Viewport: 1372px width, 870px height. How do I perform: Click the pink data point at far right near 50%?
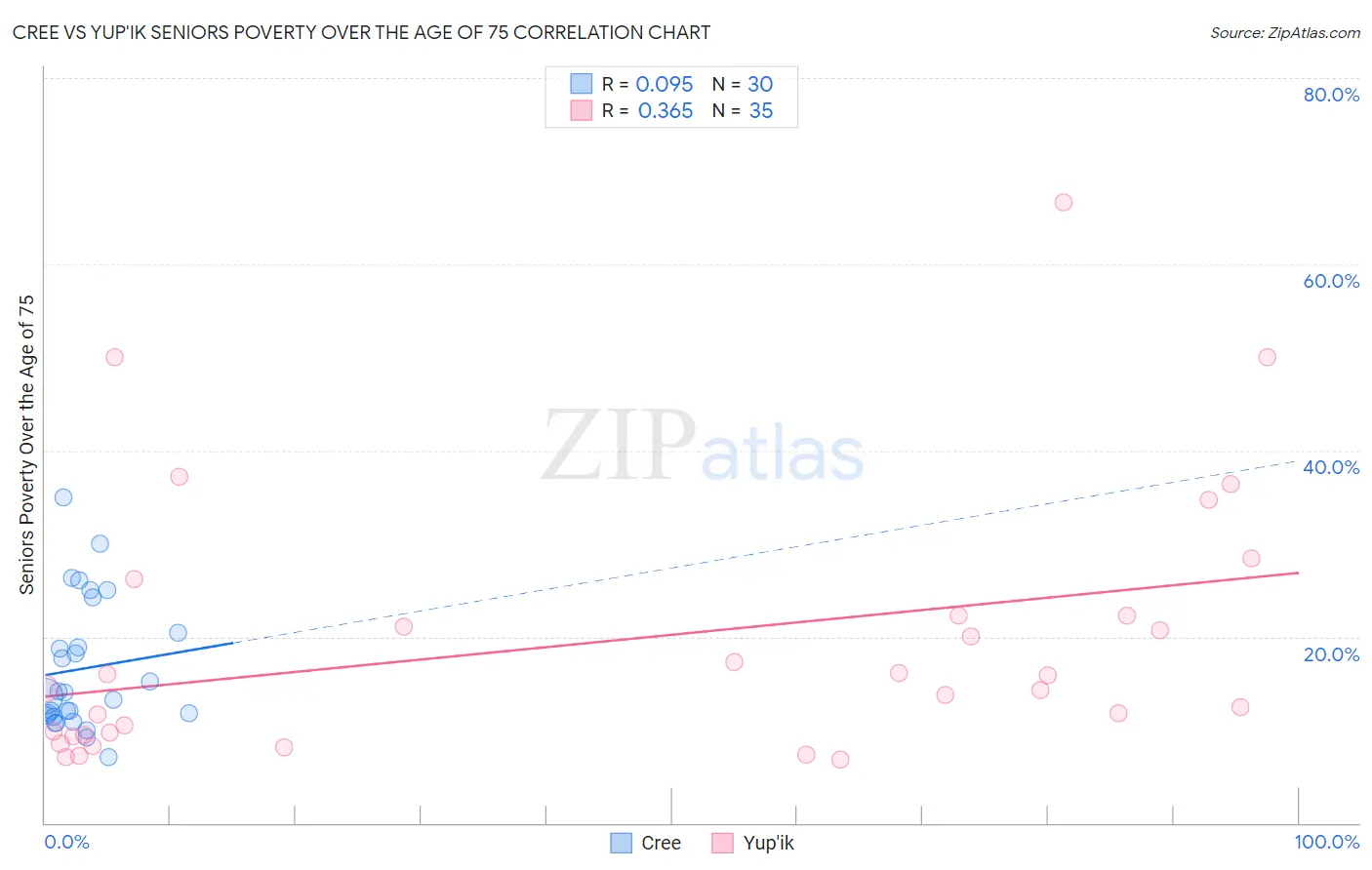(x=1267, y=357)
